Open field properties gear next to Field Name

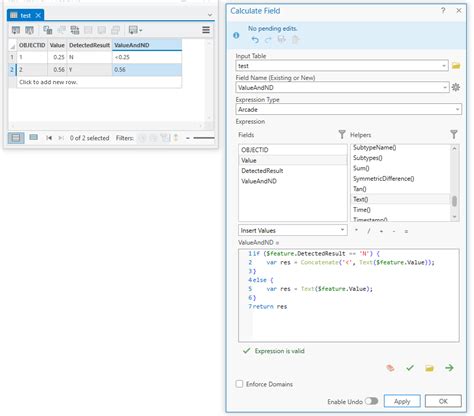[x=456, y=87]
